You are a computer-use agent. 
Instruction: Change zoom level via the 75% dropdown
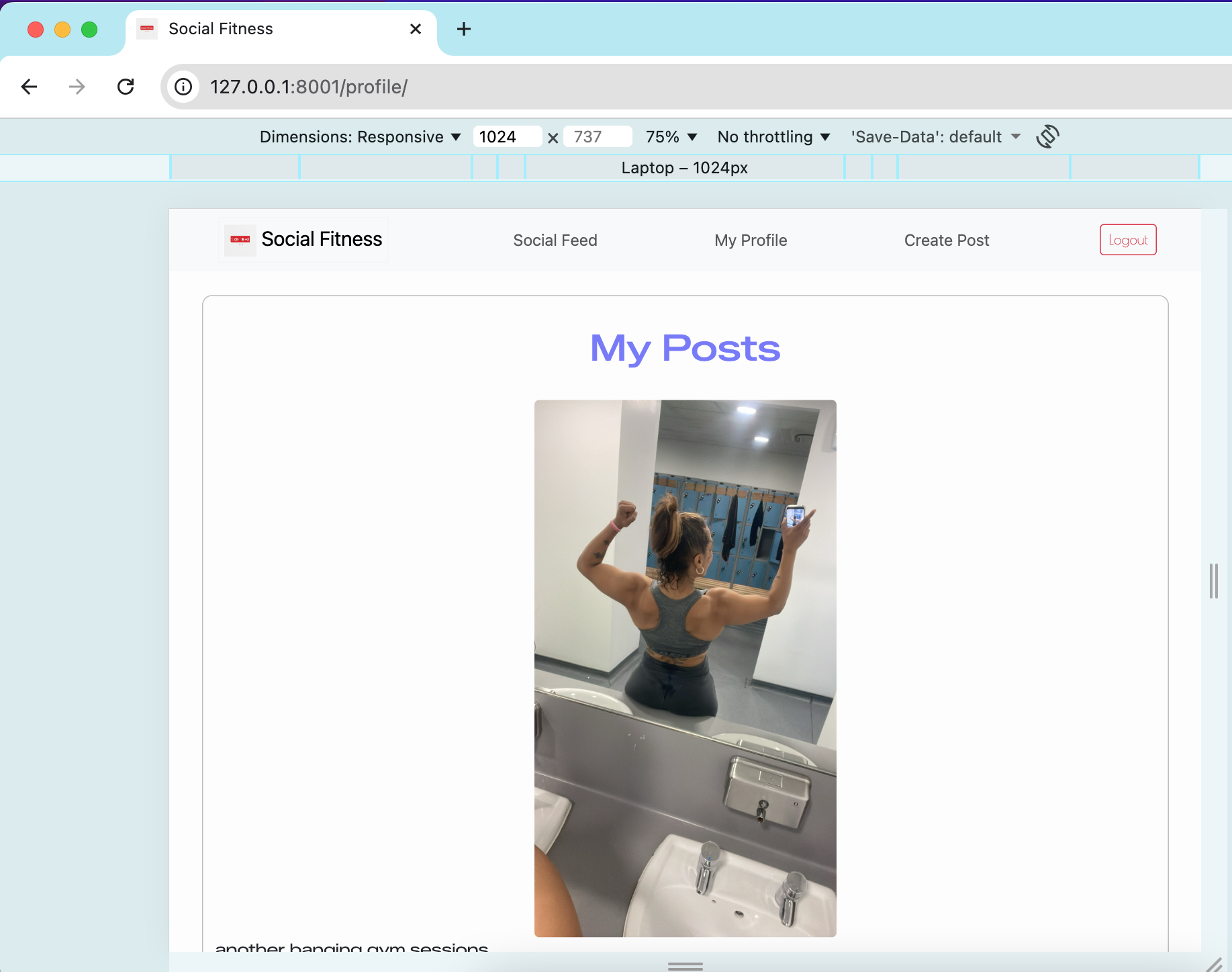click(x=671, y=136)
